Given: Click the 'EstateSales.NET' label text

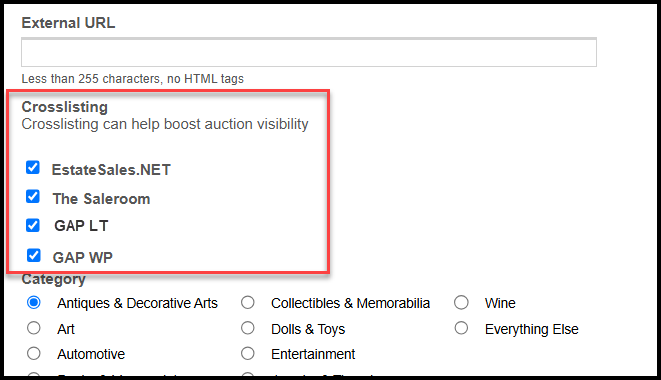Looking at the screenshot, I should (111, 170).
